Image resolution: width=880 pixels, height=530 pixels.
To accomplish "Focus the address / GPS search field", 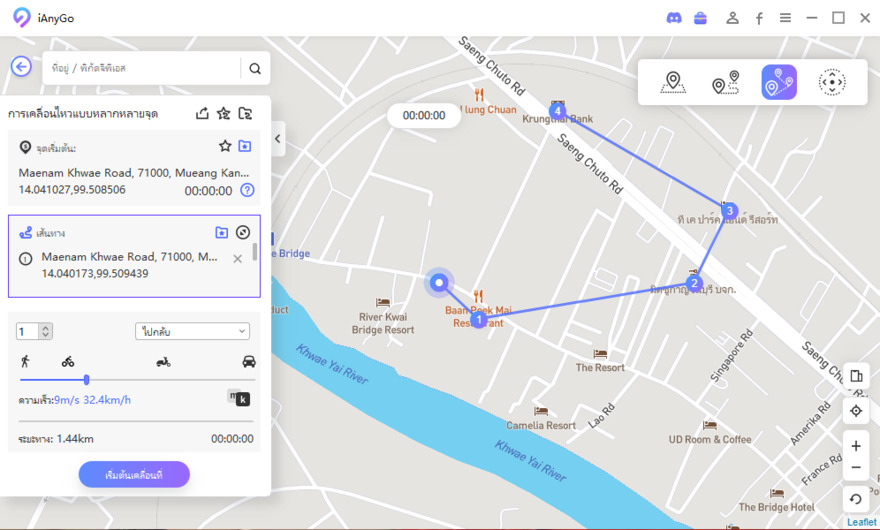I will point(141,68).
